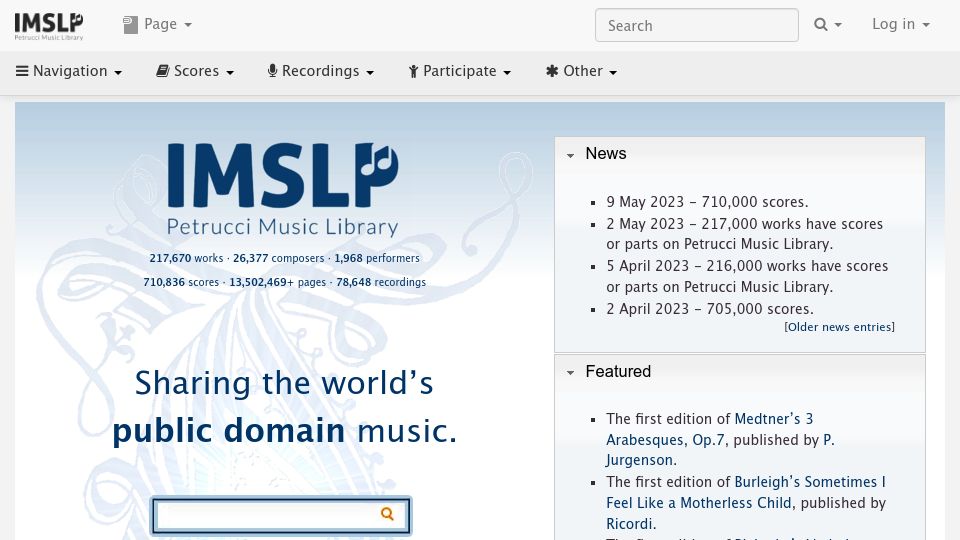Open the 26,377 composers link

pos(279,258)
